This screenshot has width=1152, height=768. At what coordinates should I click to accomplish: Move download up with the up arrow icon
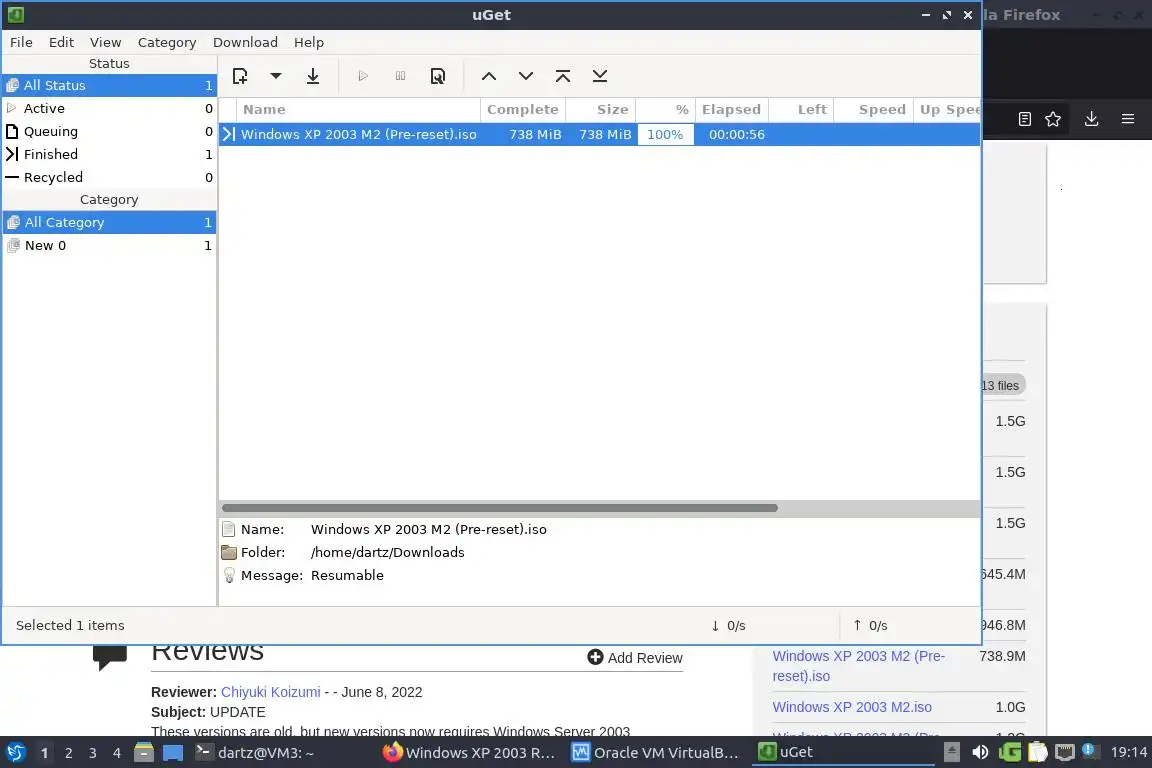pos(489,76)
